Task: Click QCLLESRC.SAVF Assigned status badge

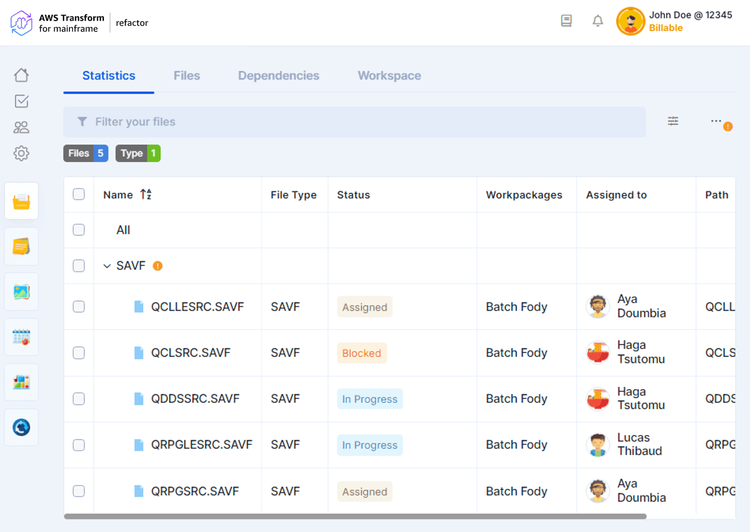Action: [364, 307]
